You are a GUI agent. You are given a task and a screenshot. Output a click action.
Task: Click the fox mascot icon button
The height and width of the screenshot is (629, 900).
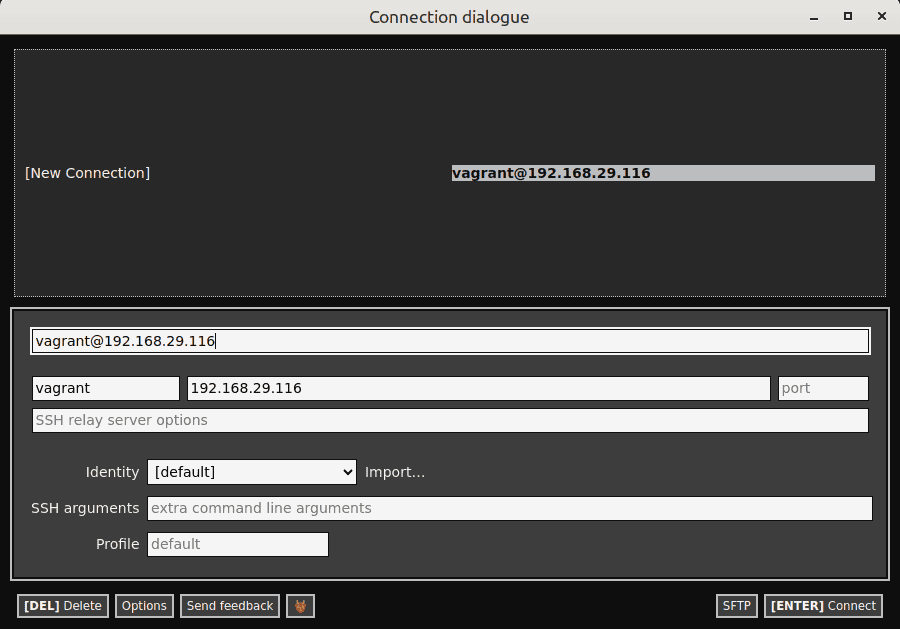point(300,606)
